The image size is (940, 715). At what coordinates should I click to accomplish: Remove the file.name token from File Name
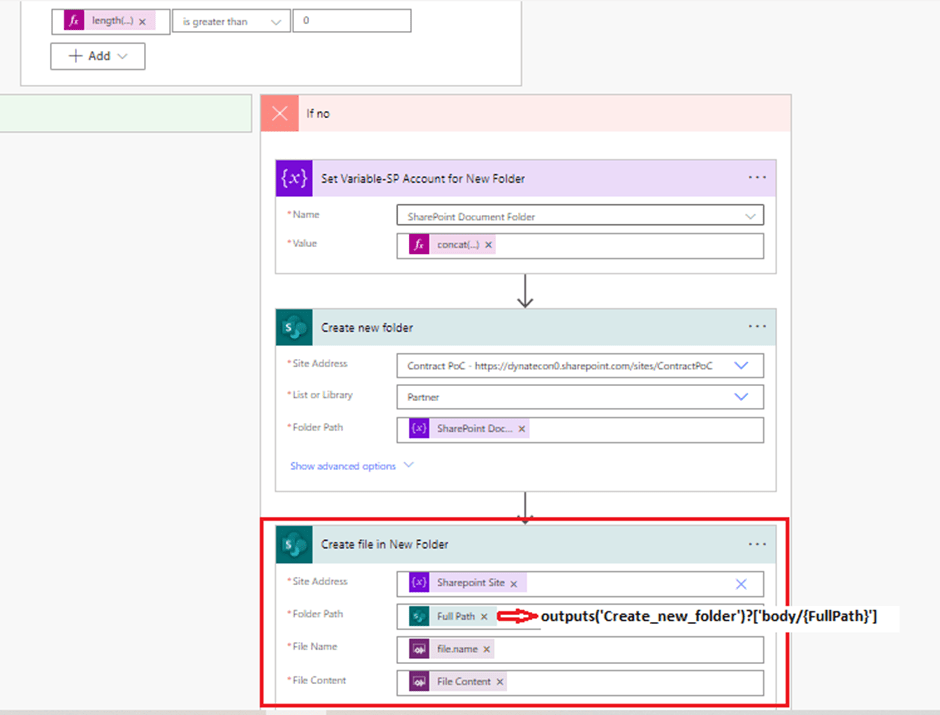pos(487,650)
